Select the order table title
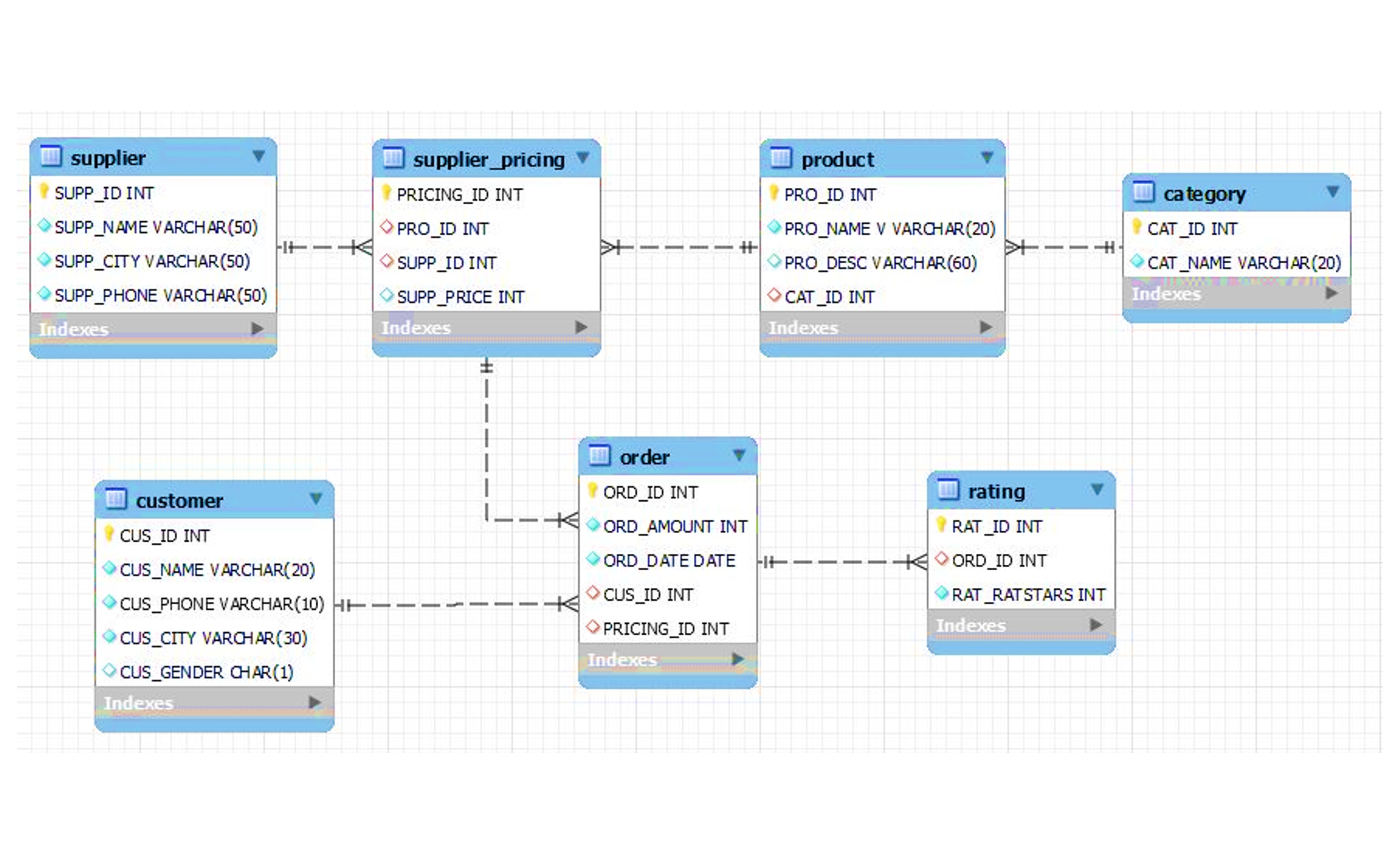Image resolution: width=1400 pixels, height=864 pixels. click(x=644, y=458)
